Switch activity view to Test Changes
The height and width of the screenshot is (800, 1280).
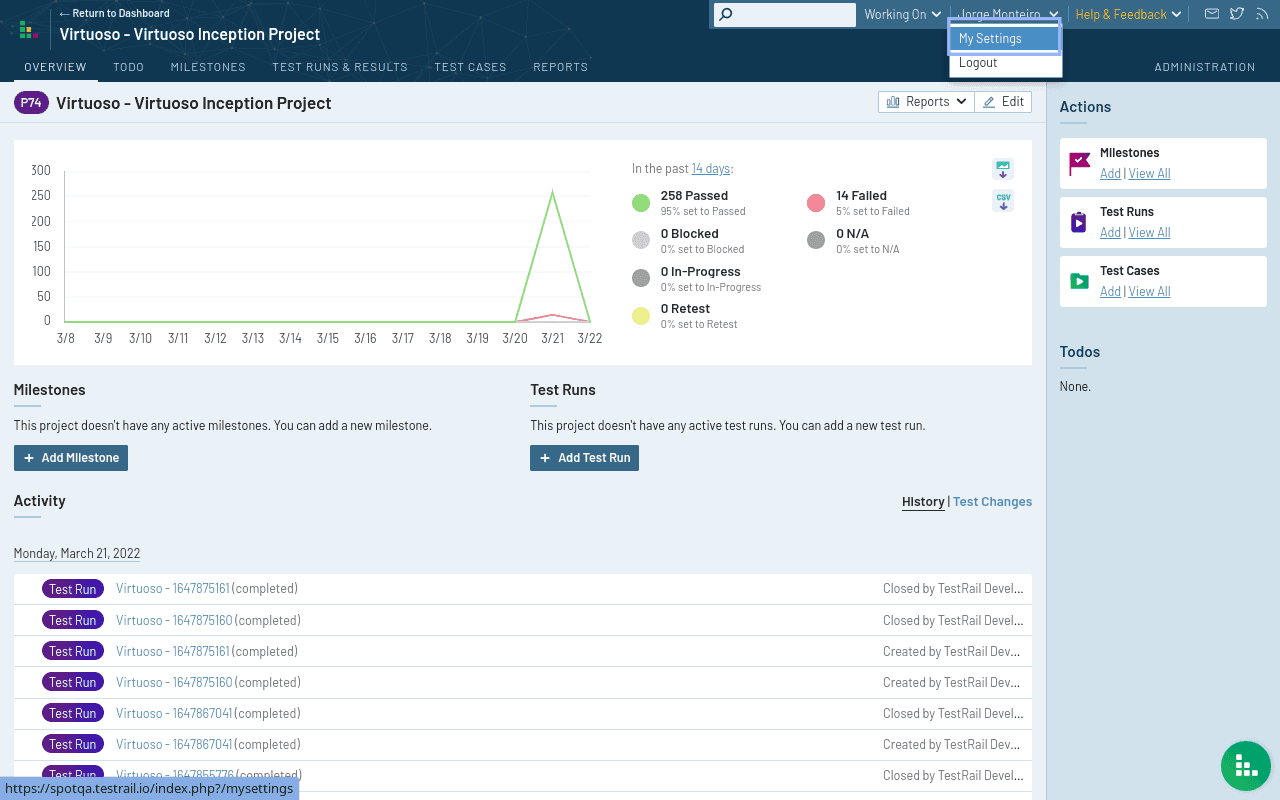click(992, 502)
